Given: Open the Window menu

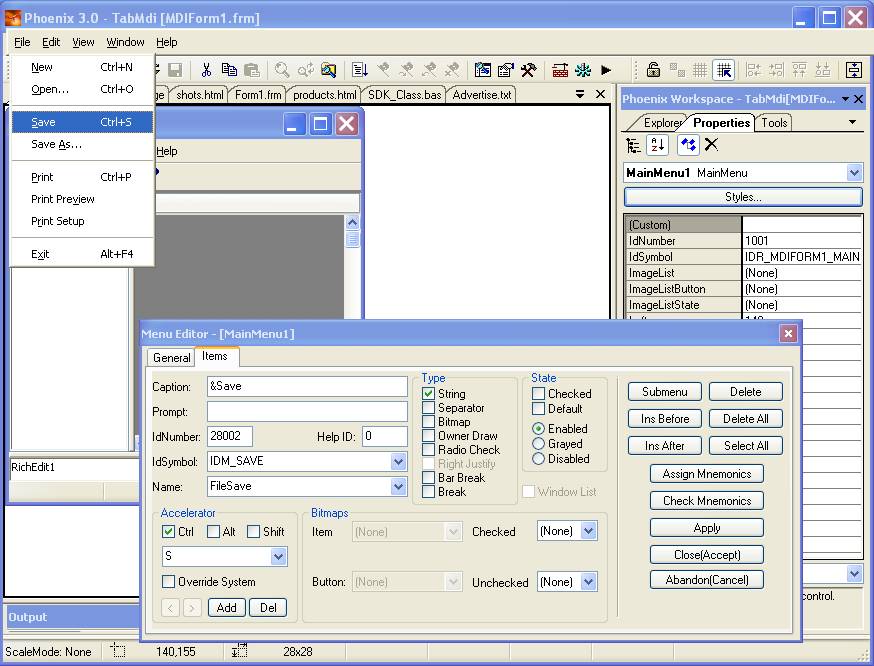Looking at the screenshot, I should [x=125, y=42].
